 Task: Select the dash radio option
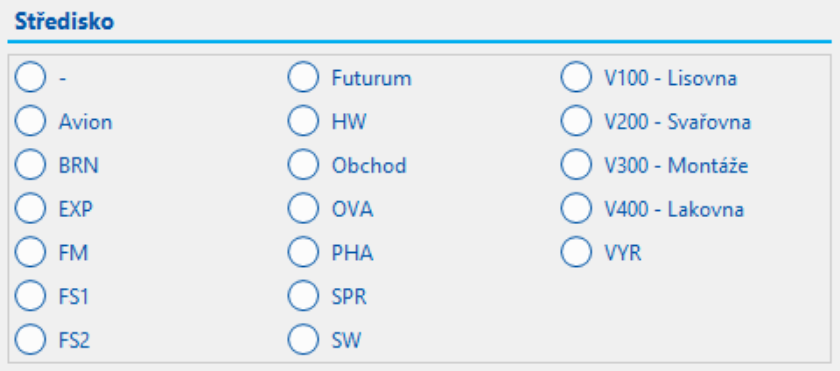click(30, 77)
